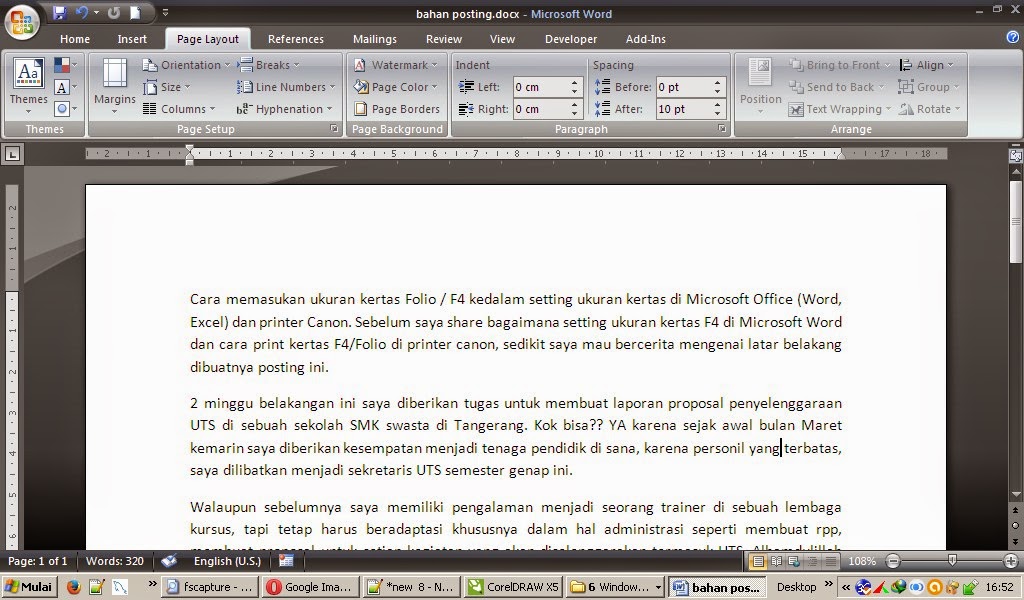Switch to Google Ima... Opera taskbar button
Screen dimensions: 1024x600
click(x=311, y=587)
